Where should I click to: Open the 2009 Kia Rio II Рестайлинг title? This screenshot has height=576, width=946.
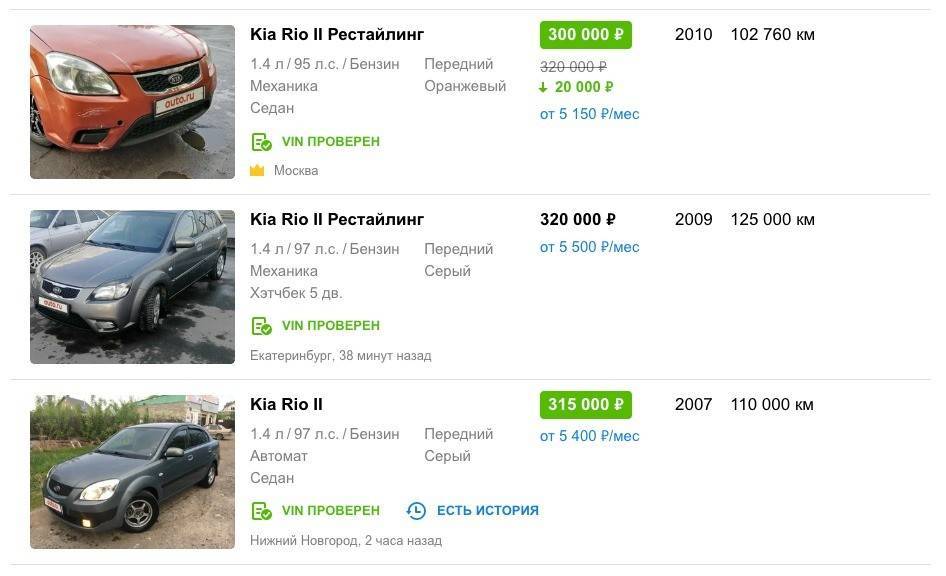(337, 220)
